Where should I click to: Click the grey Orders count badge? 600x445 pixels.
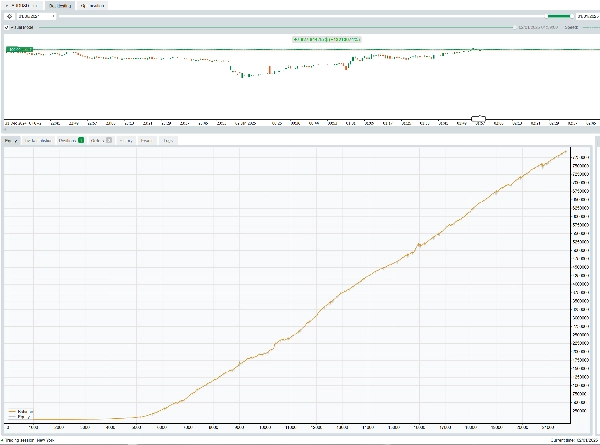click(107, 141)
